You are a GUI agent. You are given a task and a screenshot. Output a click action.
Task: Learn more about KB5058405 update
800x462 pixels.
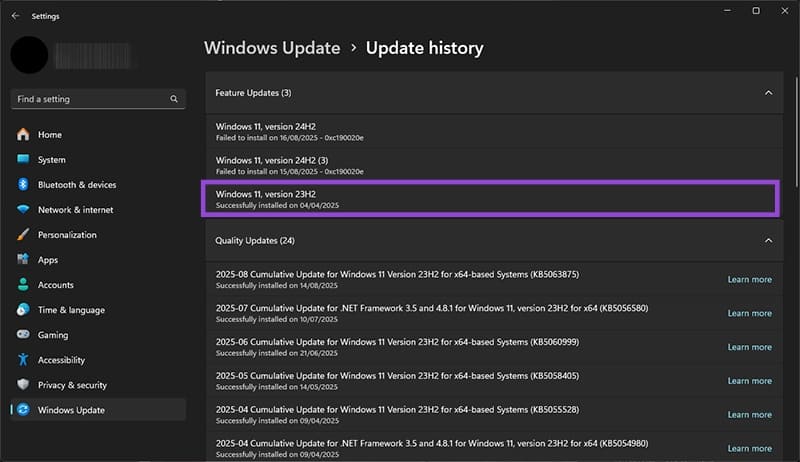tap(749, 381)
